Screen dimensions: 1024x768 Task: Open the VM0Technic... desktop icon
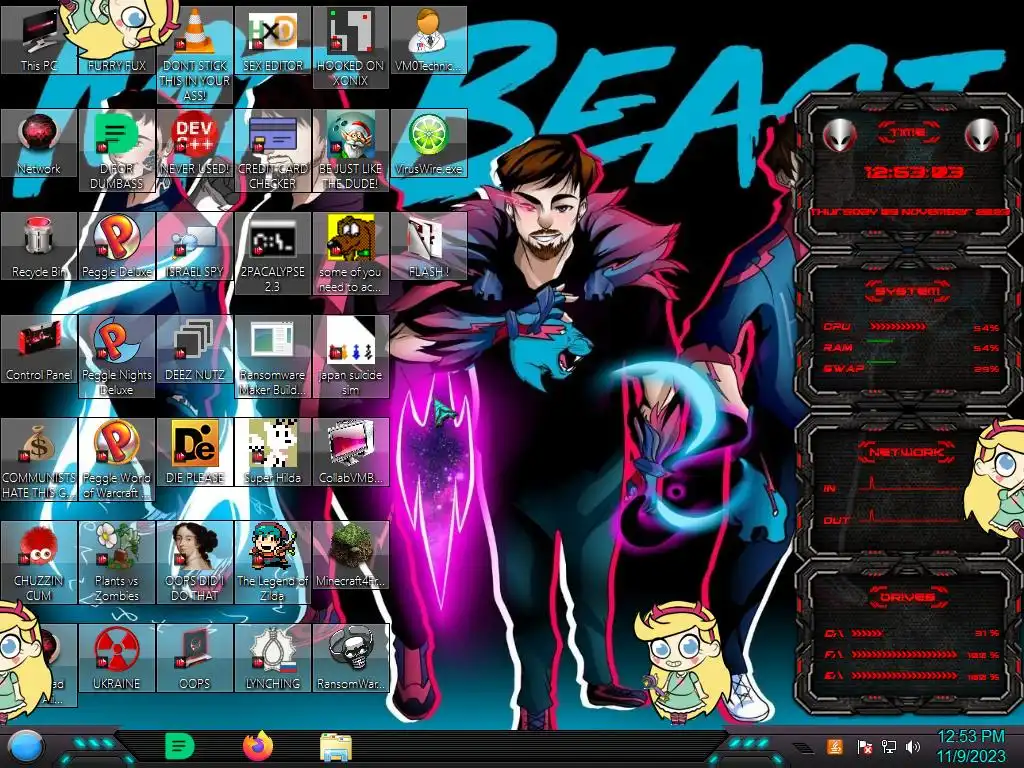click(429, 40)
